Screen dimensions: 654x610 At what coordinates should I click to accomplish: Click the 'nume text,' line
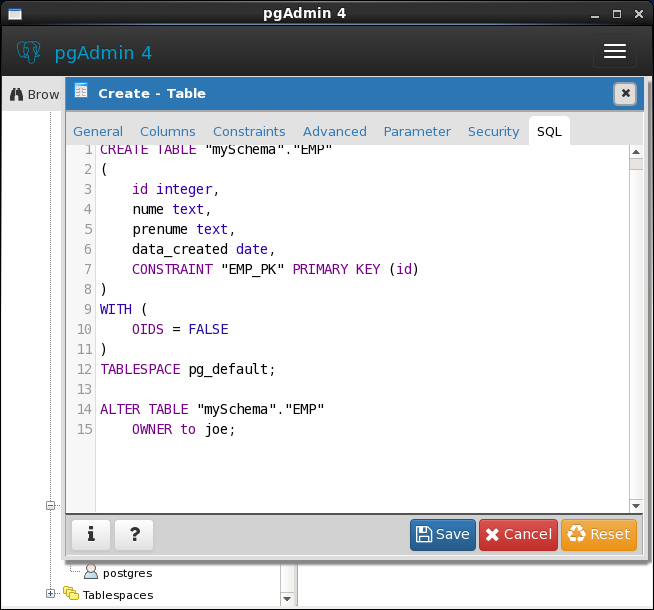(172, 209)
